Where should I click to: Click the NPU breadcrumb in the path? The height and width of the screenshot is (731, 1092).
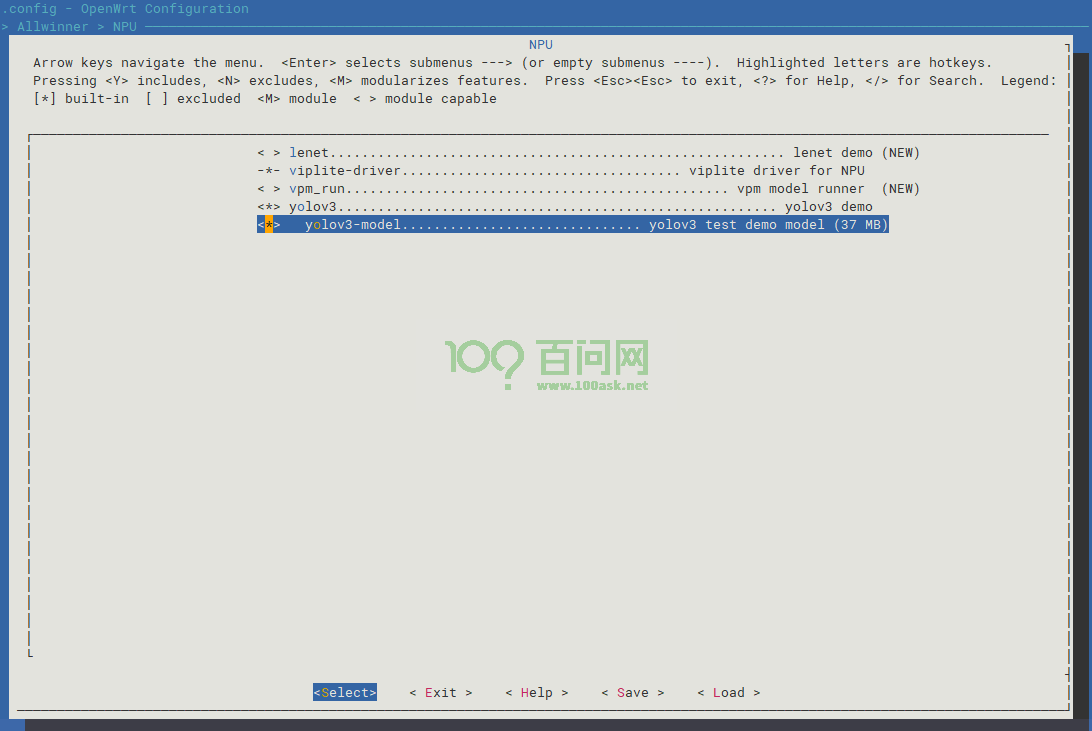(x=125, y=27)
